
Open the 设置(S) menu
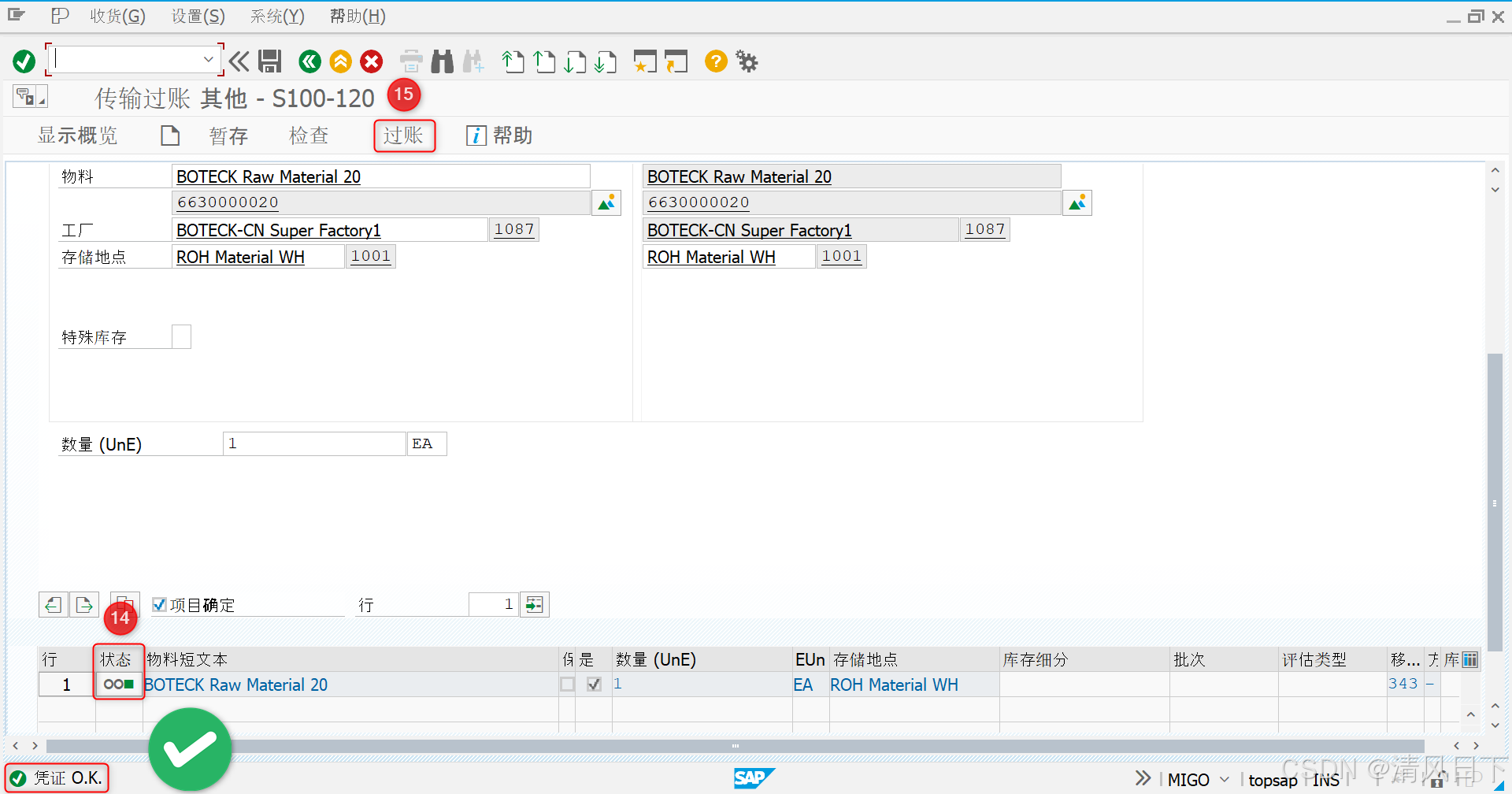198,17
